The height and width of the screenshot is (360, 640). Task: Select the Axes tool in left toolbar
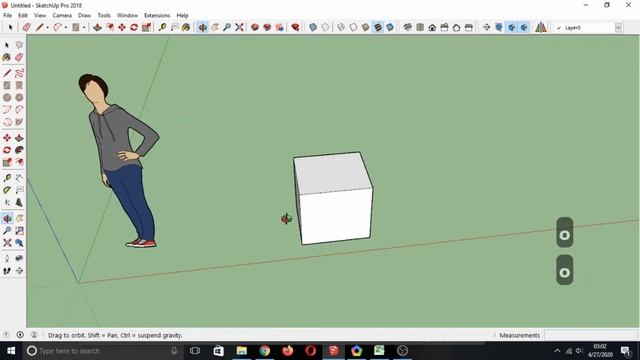point(7,202)
